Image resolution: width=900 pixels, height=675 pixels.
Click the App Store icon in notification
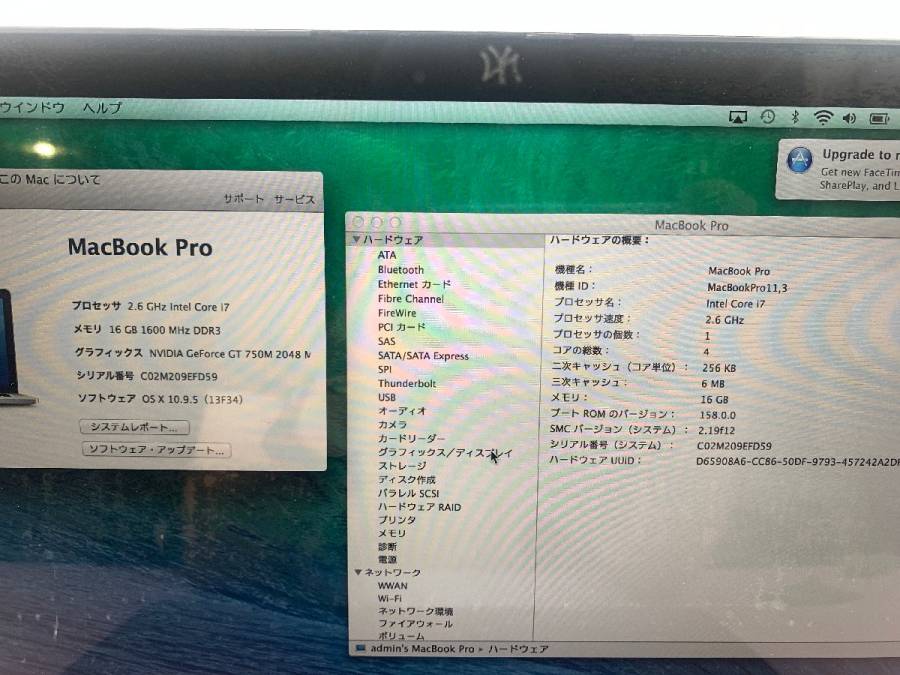[x=799, y=160]
